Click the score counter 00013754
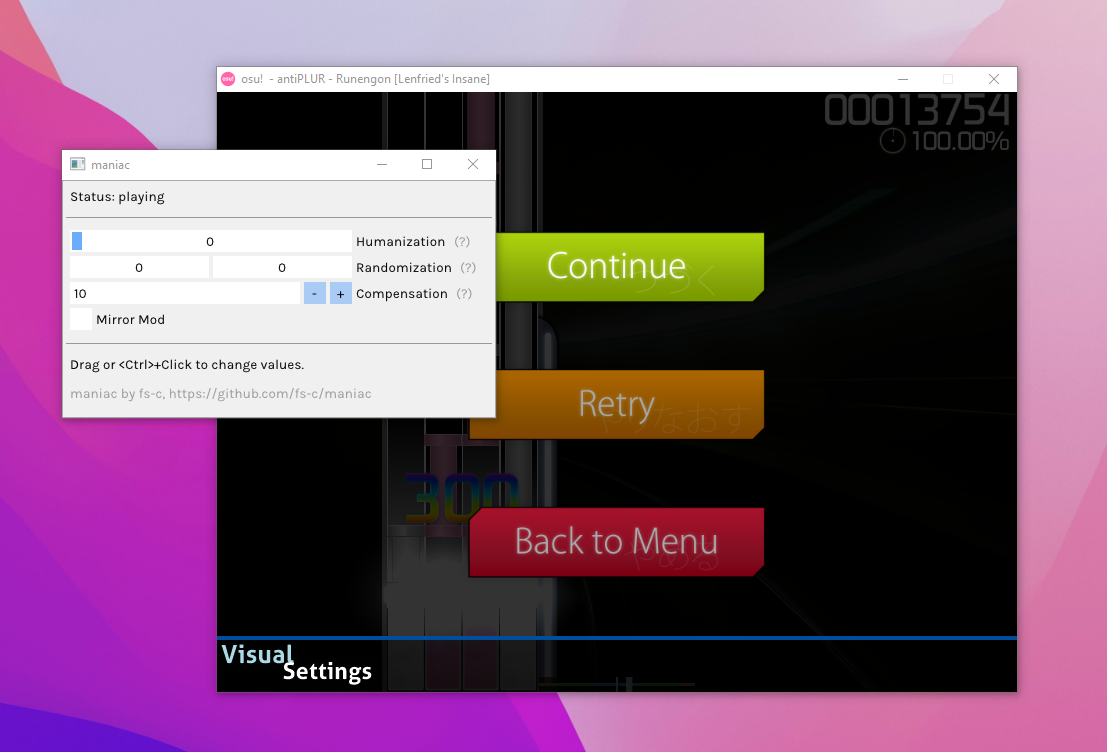 coord(917,111)
